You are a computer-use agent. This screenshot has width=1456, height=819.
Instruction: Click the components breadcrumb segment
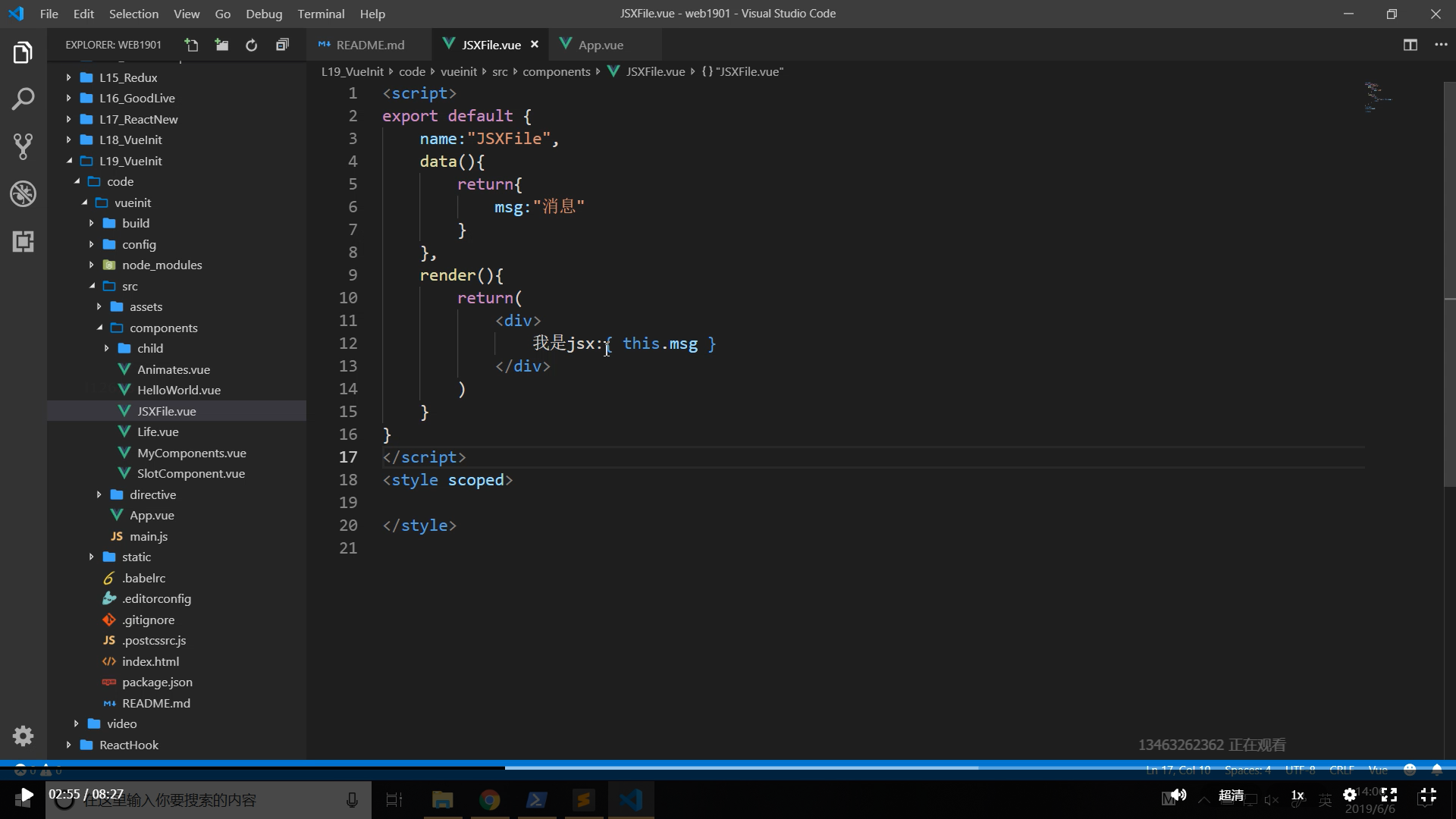click(556, 71)
